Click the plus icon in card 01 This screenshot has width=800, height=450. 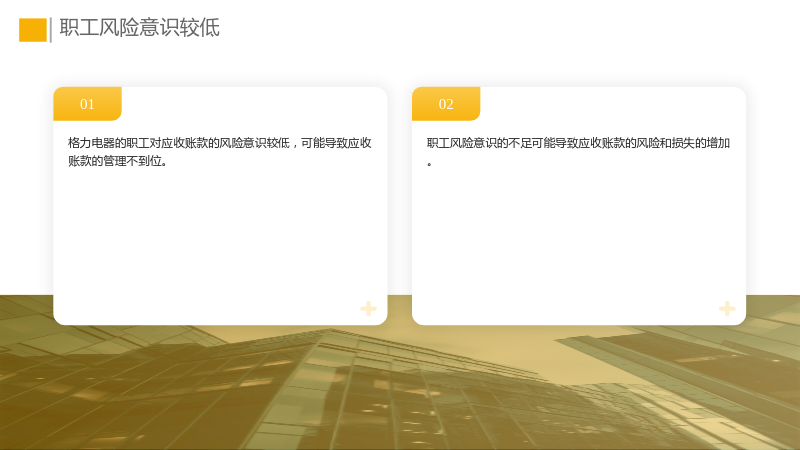[x=368, y=308]
